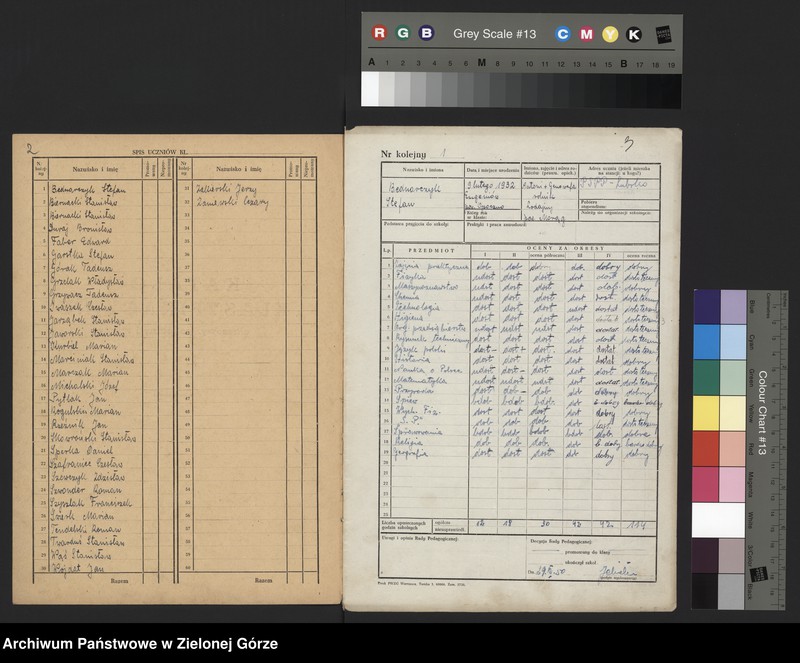Image resolution: width=800 pixels, height=663 pixels.
Task: Click the 'Grey Scale #13' label
Action: click(x=494, y=34)
